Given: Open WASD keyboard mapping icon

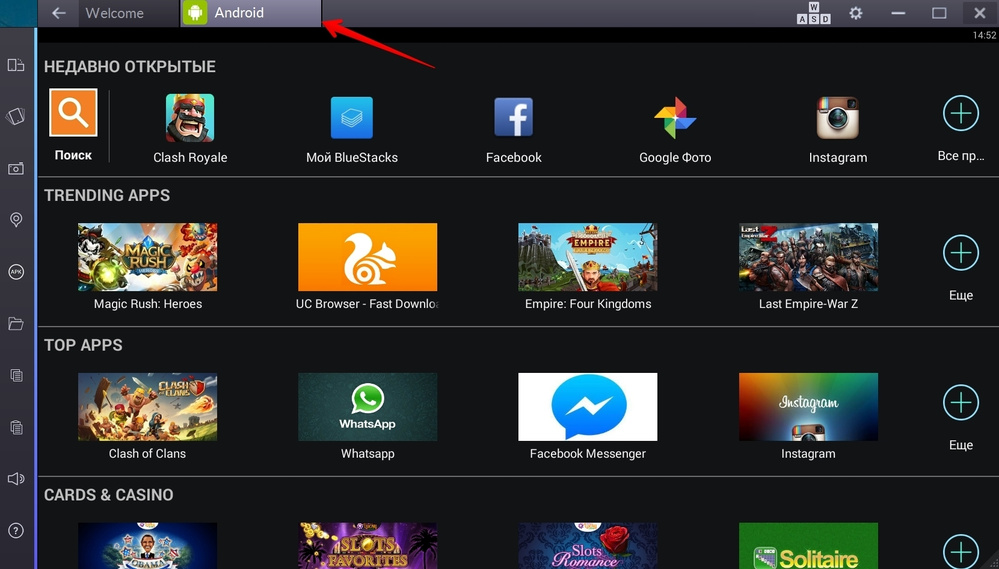Looking at the screenshot, I should [814, 13].
